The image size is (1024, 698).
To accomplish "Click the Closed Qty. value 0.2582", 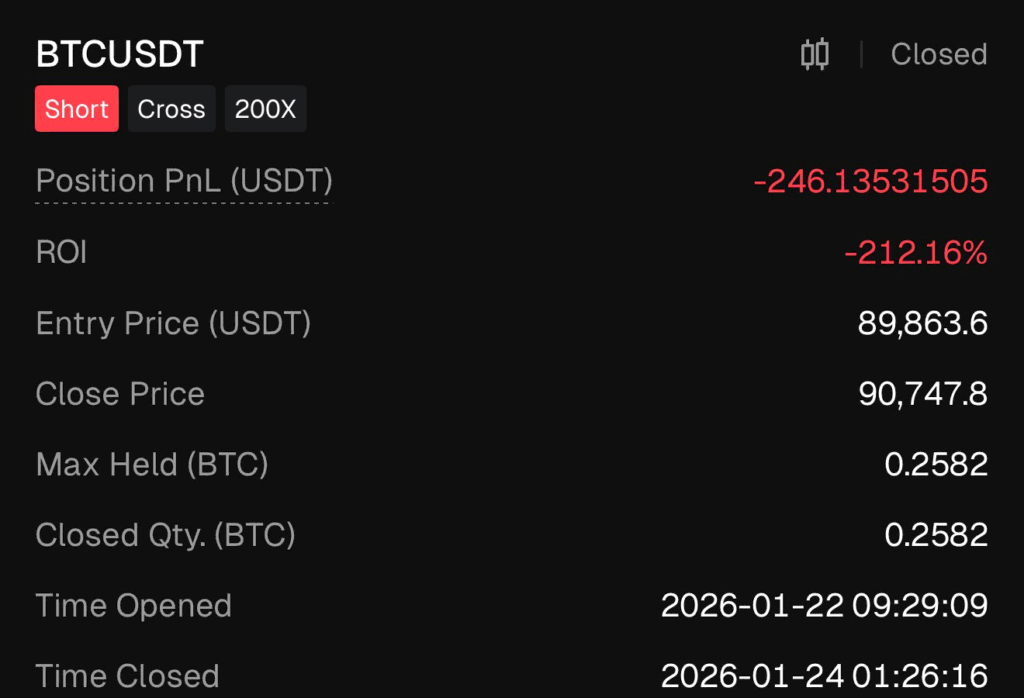I will point(936,535).
